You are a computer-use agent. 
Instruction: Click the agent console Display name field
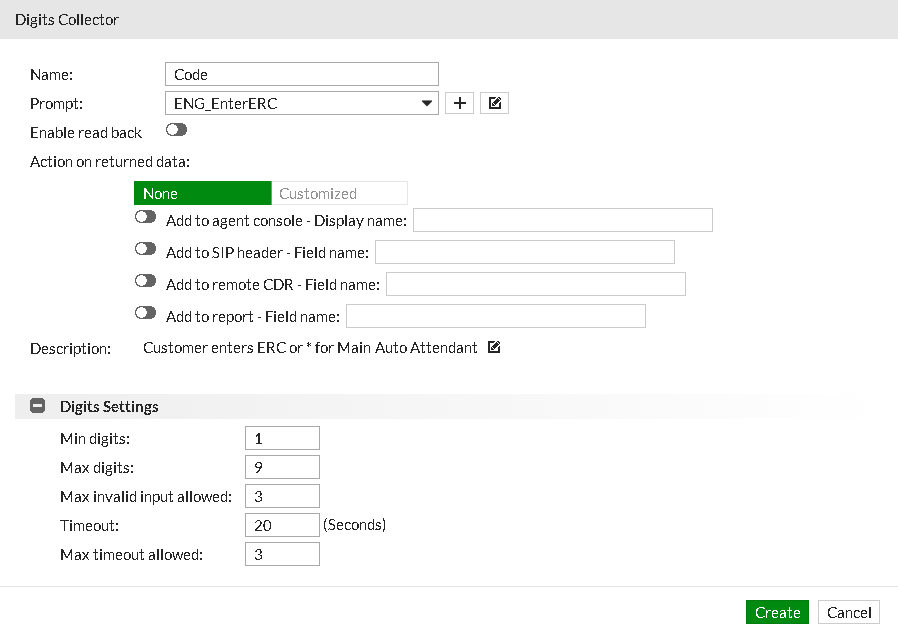pos(563,220)
